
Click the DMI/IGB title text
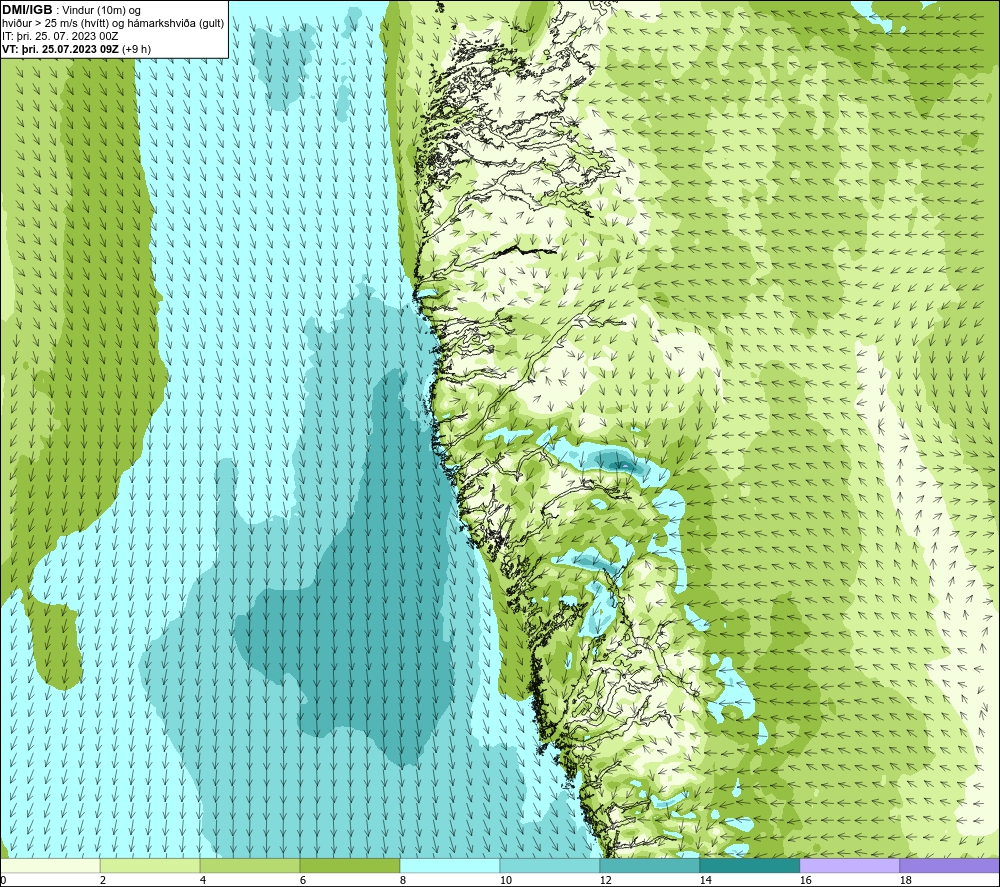[x=27, y=10]
